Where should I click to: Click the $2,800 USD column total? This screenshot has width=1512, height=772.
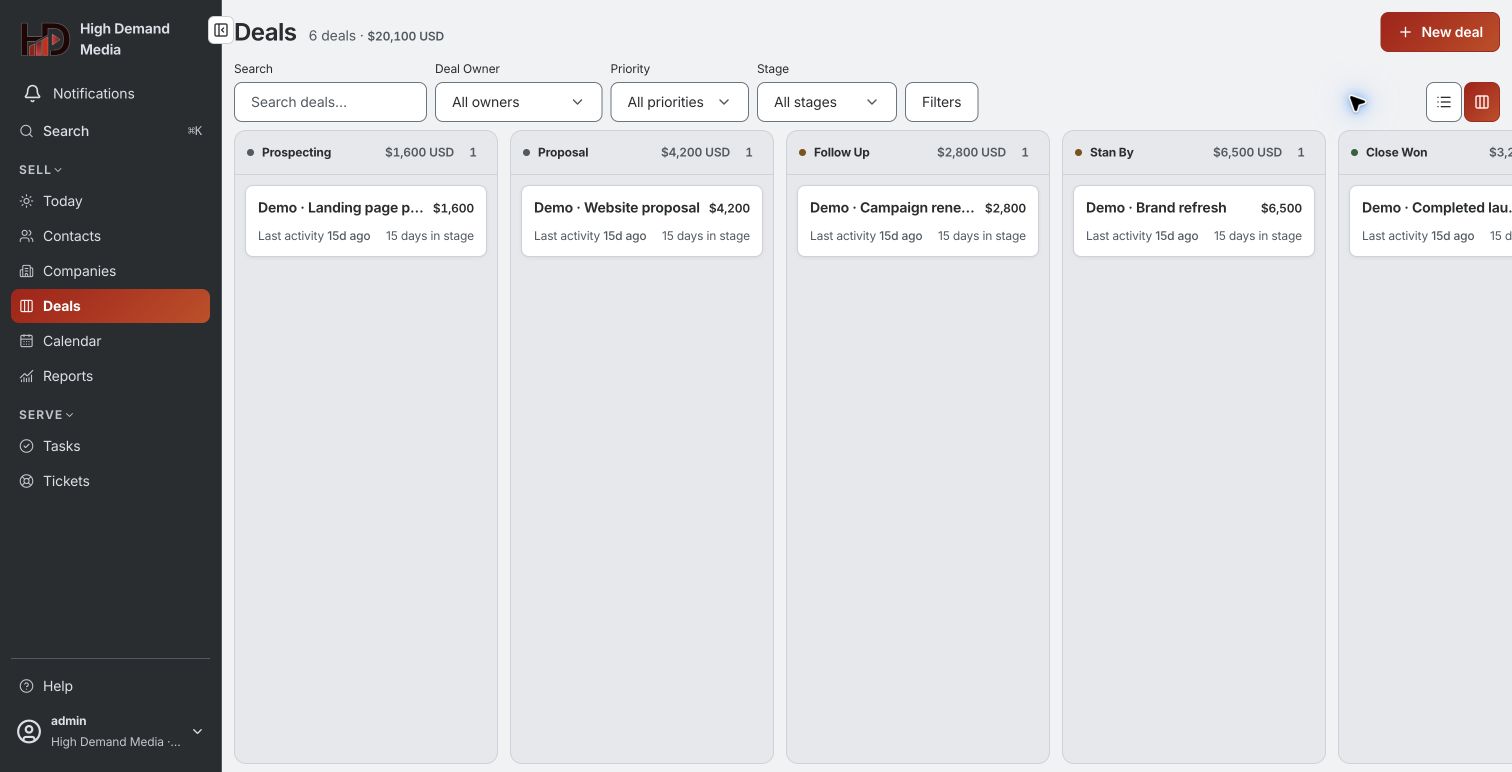[971, 153]
